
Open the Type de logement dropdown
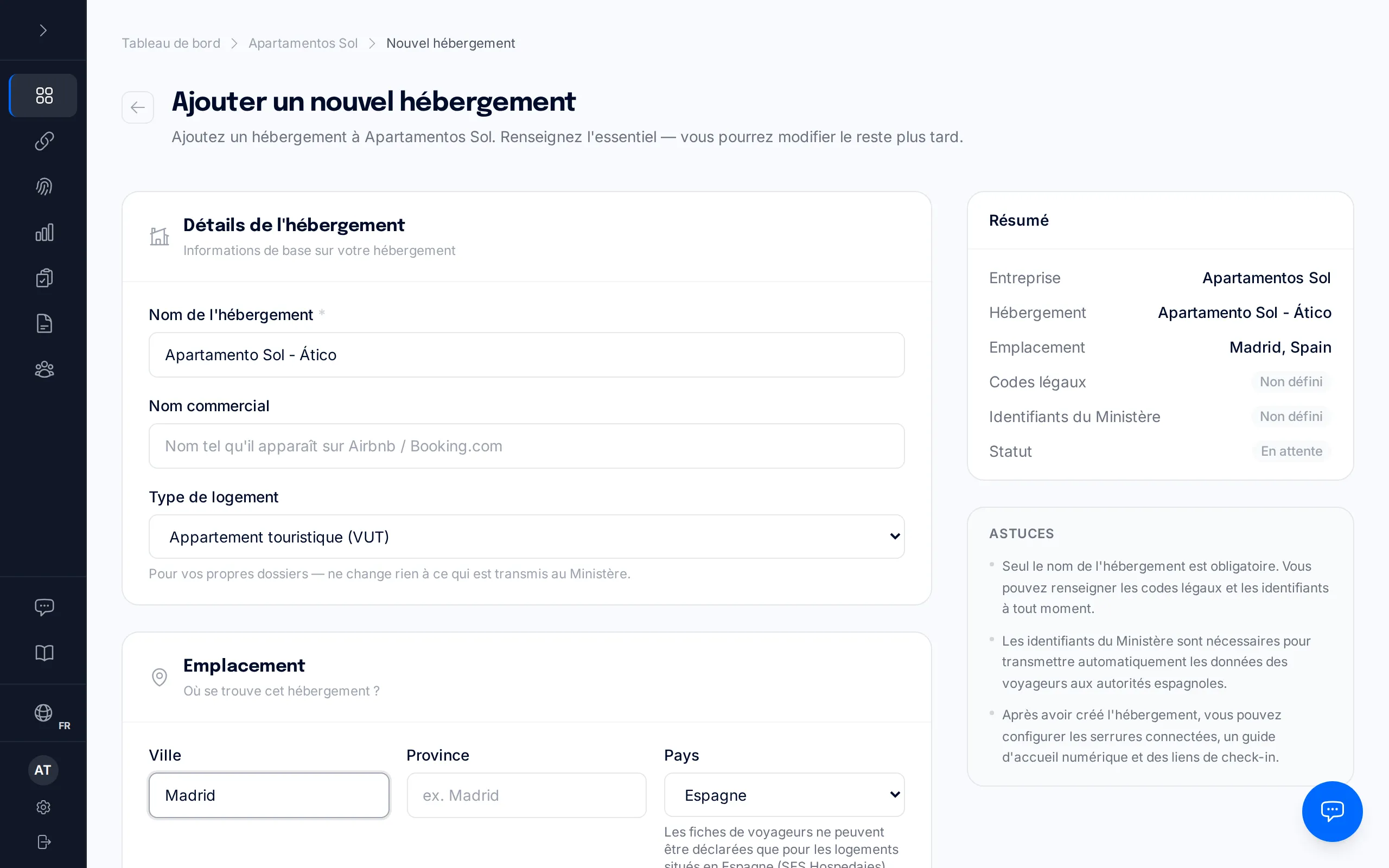526,537
